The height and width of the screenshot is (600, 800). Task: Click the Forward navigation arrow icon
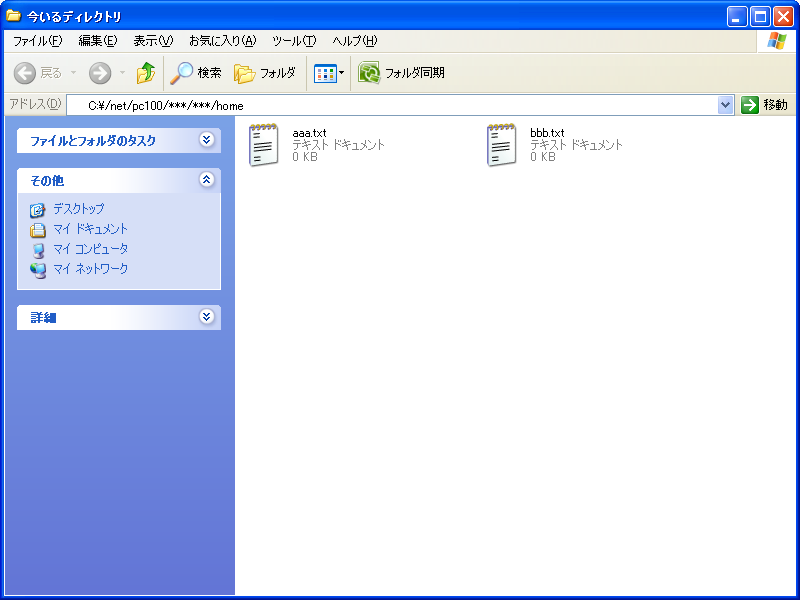tap(100, 73)
